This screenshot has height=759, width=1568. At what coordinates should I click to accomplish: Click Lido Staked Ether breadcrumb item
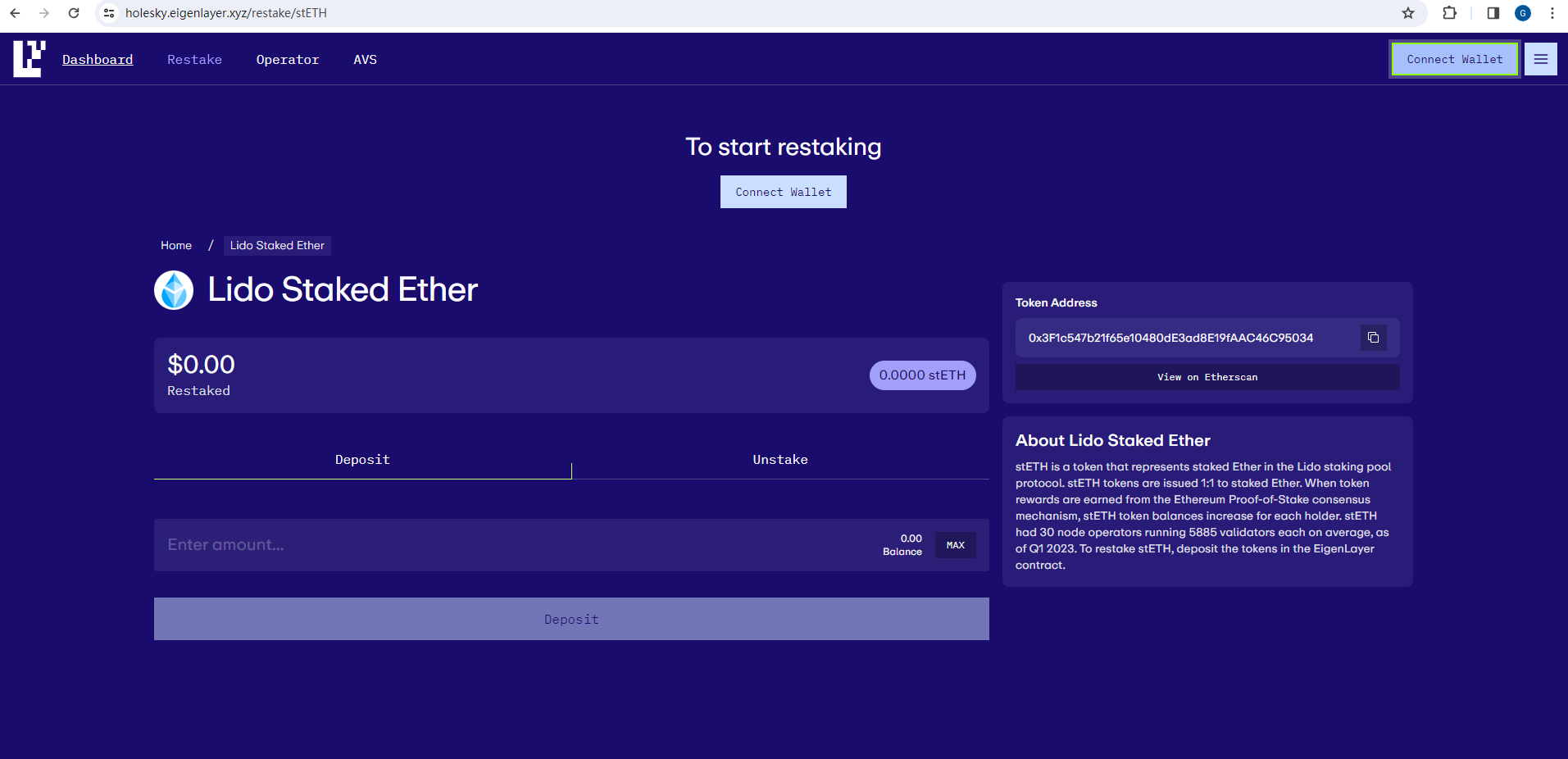point(277,245)
